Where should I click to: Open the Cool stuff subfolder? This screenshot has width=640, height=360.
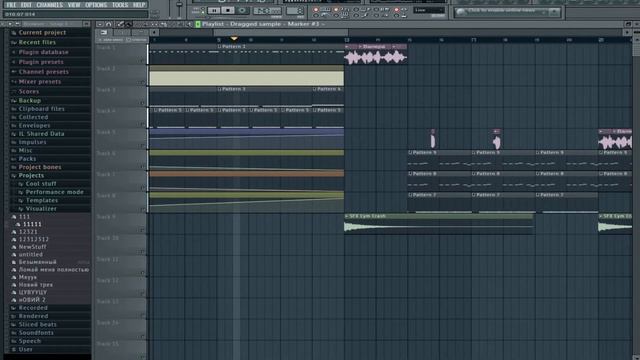click(41, 184)
